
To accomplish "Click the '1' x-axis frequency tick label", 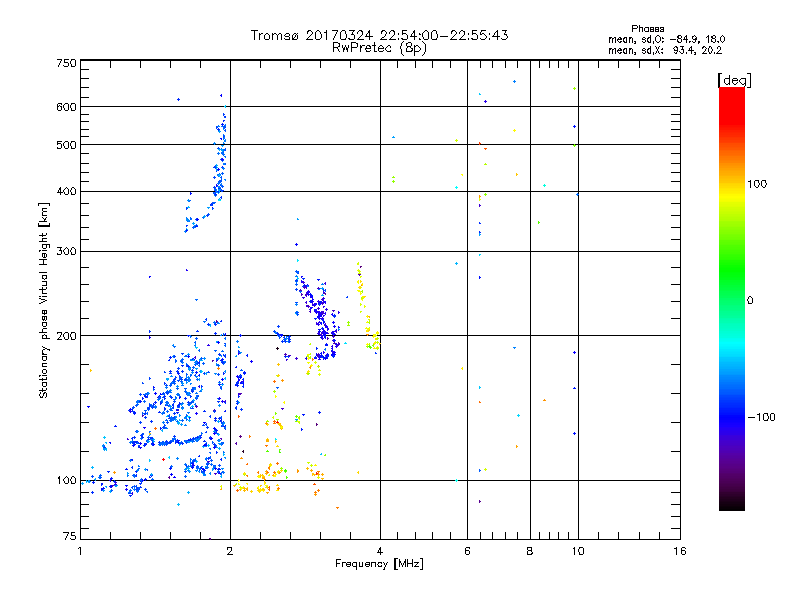I will coord(80,552).
